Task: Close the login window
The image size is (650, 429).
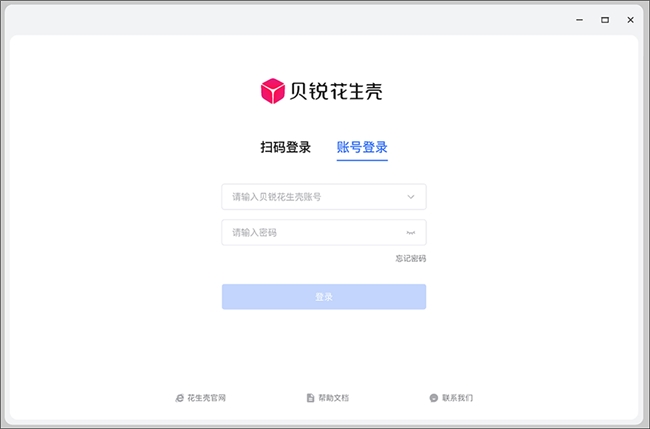Action: click(x=629, y=20)
